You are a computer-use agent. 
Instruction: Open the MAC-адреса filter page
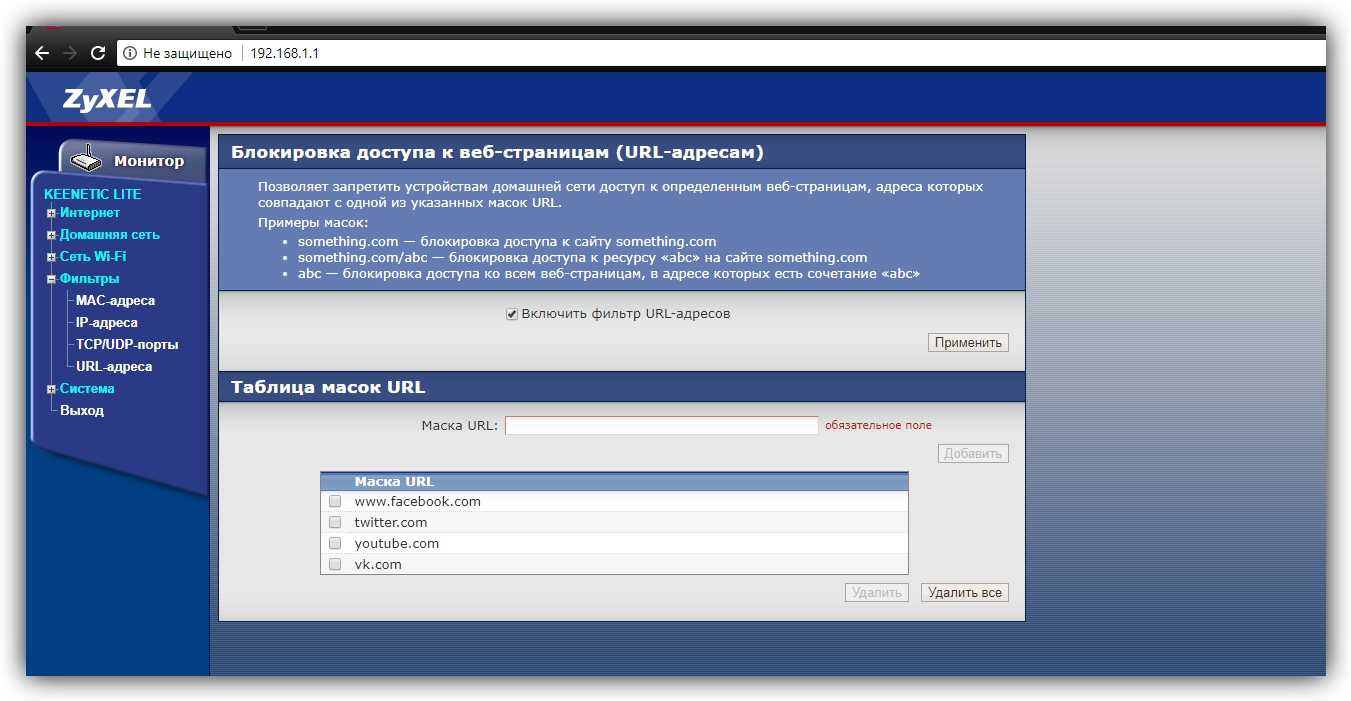tap(115, 301)
